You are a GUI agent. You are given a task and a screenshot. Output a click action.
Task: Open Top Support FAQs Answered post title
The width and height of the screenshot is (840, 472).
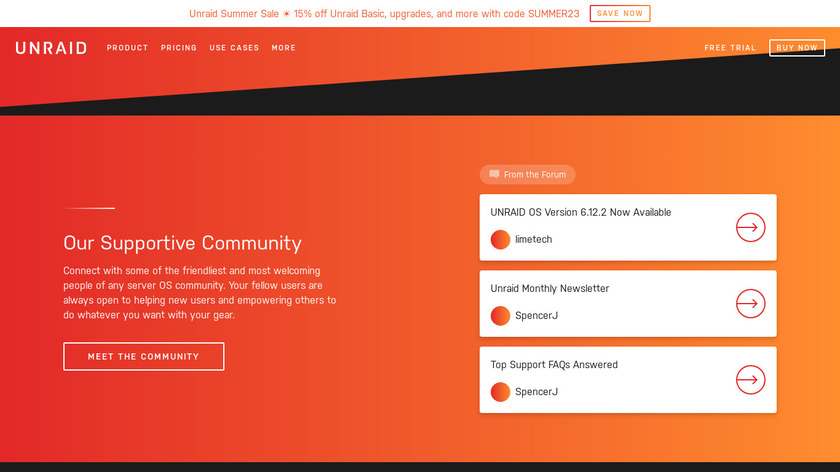(x=554, y=364)
